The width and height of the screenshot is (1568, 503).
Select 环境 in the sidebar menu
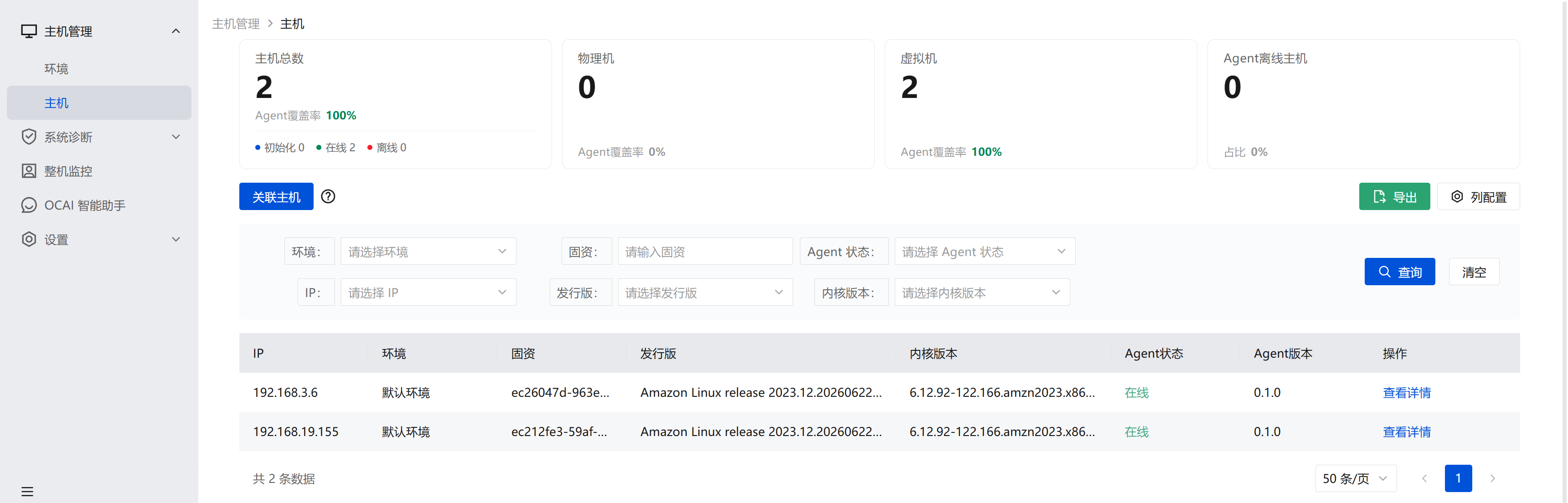(98, 69)
